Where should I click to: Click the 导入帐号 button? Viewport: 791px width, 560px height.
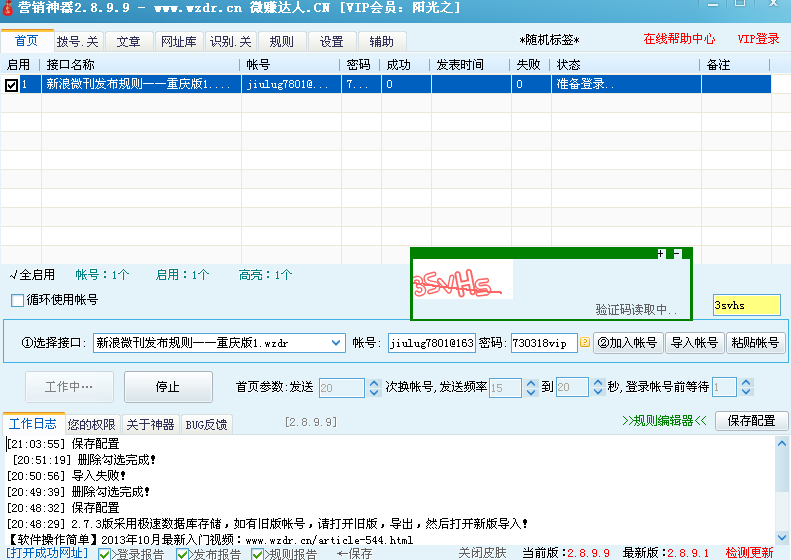pos(694,343)
